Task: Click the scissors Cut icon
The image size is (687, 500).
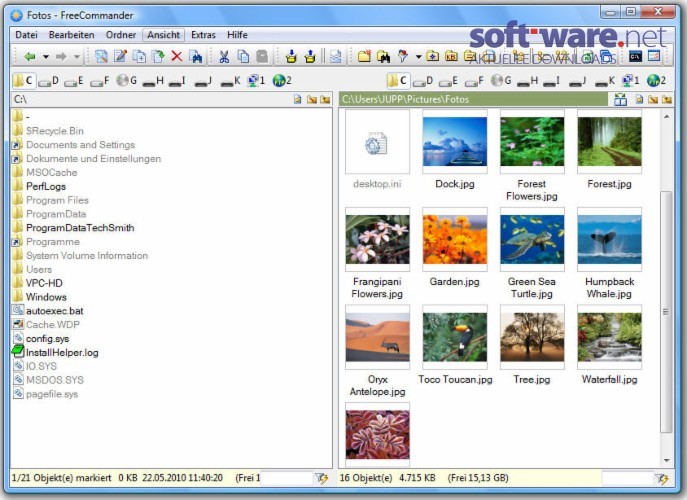Action: coord(224,56)
